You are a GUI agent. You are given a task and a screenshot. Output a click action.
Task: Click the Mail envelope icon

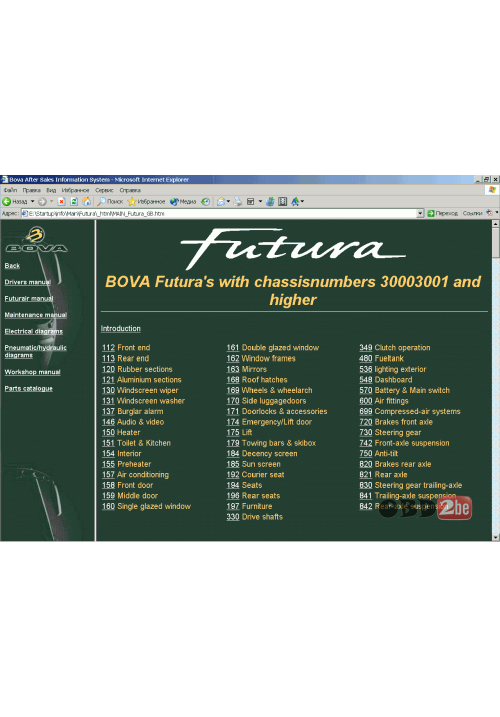(221, 202)
